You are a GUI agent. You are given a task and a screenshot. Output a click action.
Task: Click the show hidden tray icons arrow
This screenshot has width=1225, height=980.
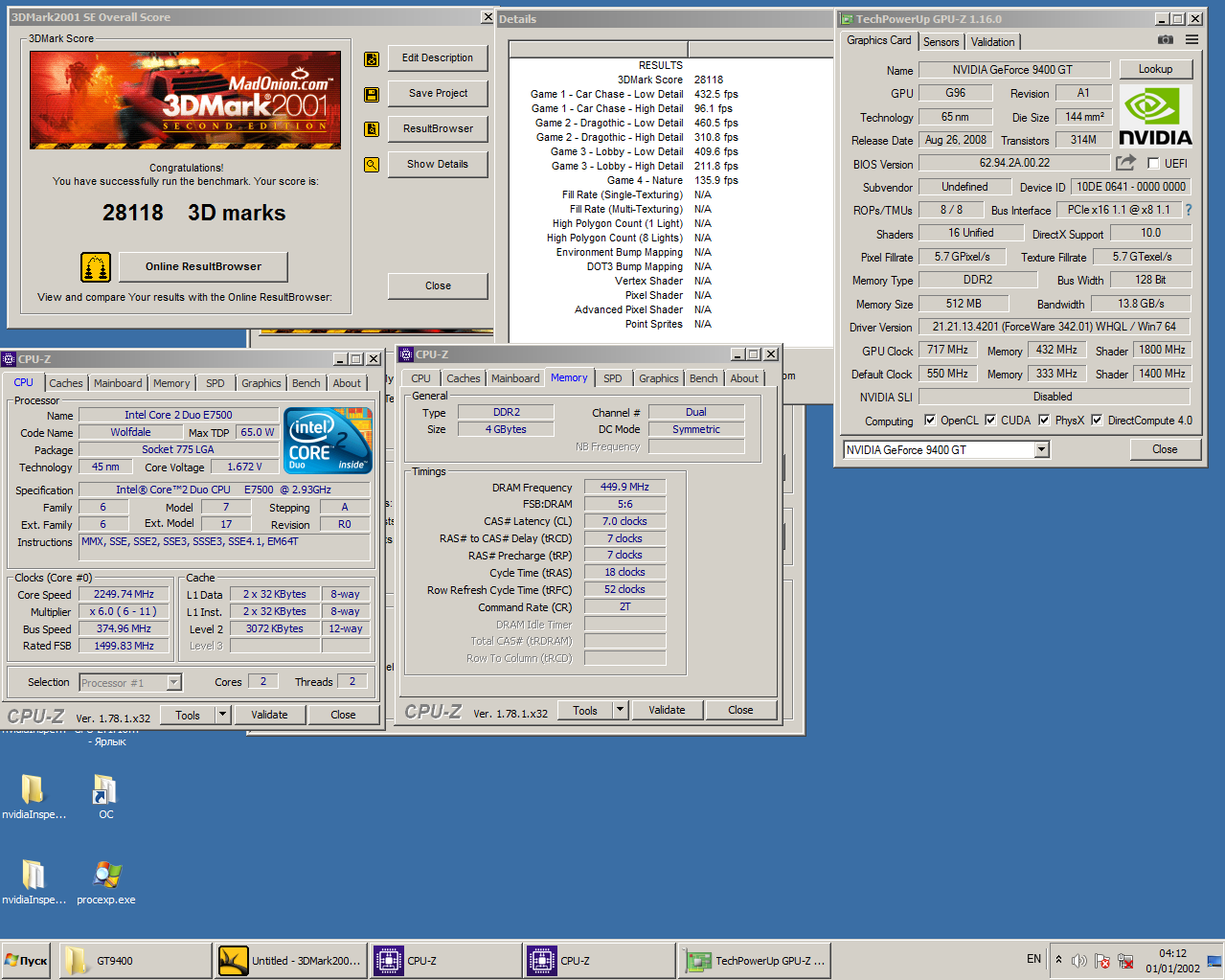[x=1058, y=960]
